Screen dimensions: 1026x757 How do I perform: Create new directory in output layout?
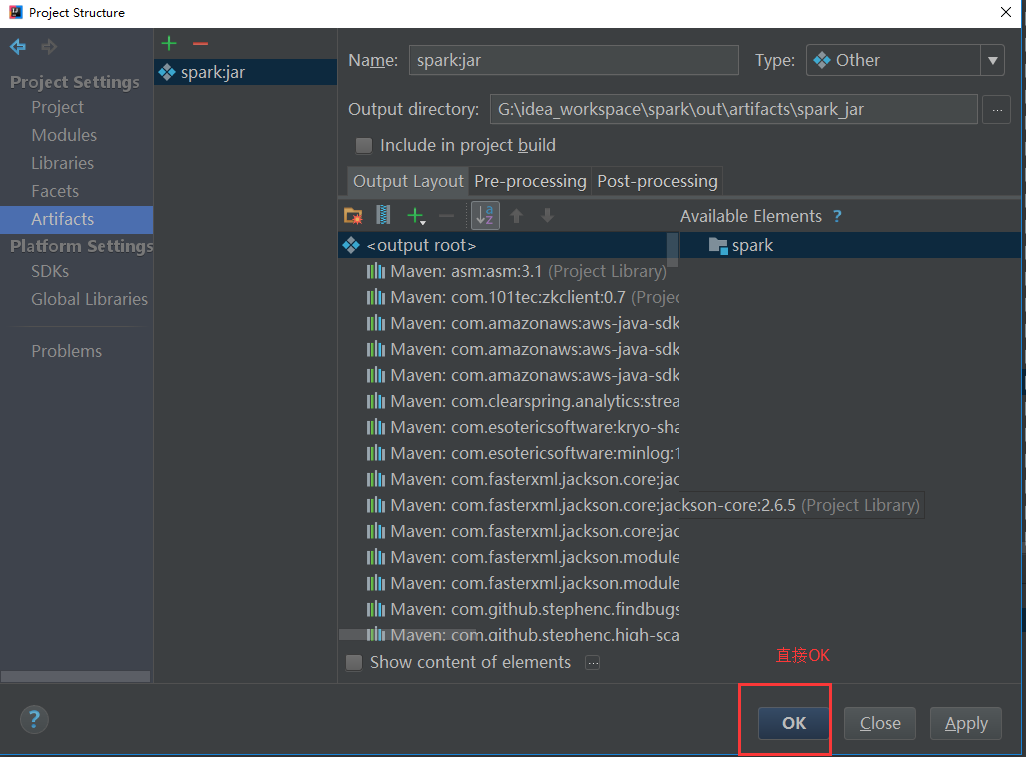(353, 215)
